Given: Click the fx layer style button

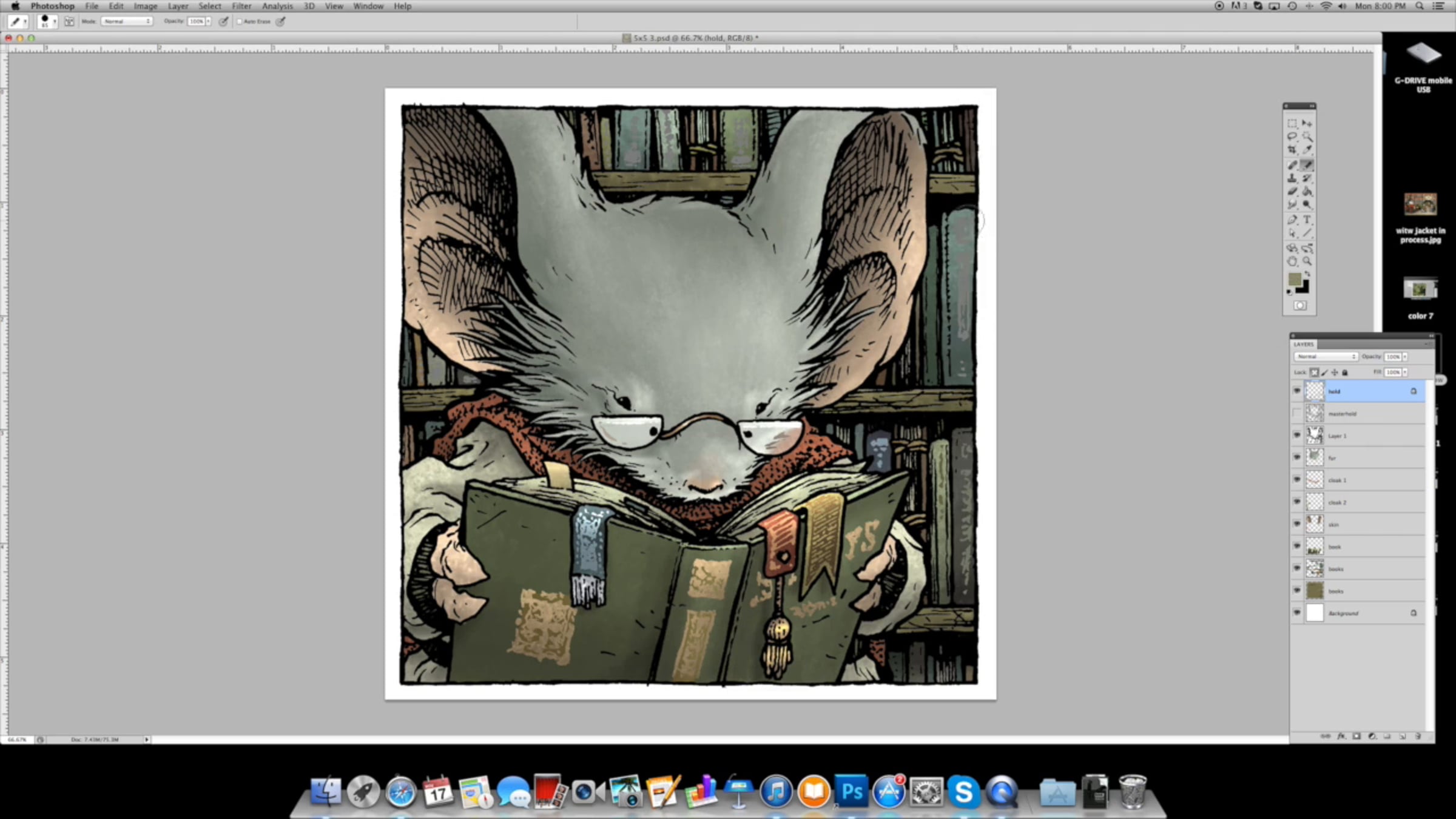Looking at the screenshot, I should pos(1341,736).
